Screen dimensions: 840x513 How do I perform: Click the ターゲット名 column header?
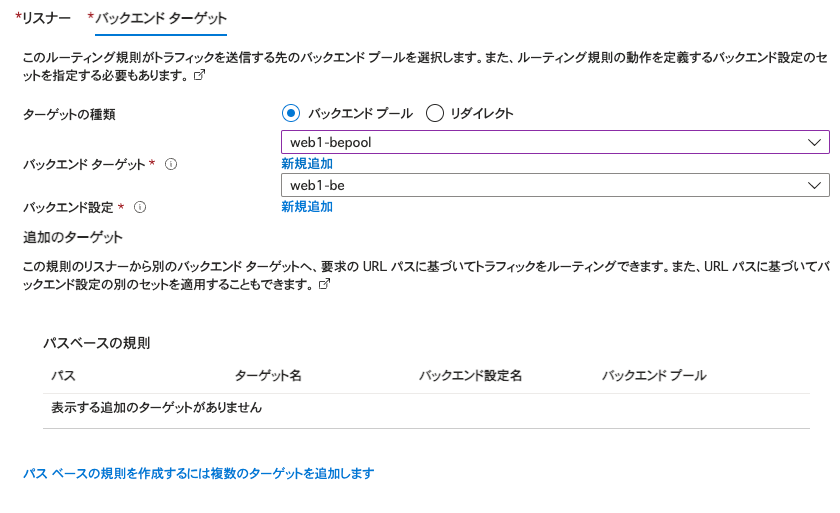click(268, 376)
